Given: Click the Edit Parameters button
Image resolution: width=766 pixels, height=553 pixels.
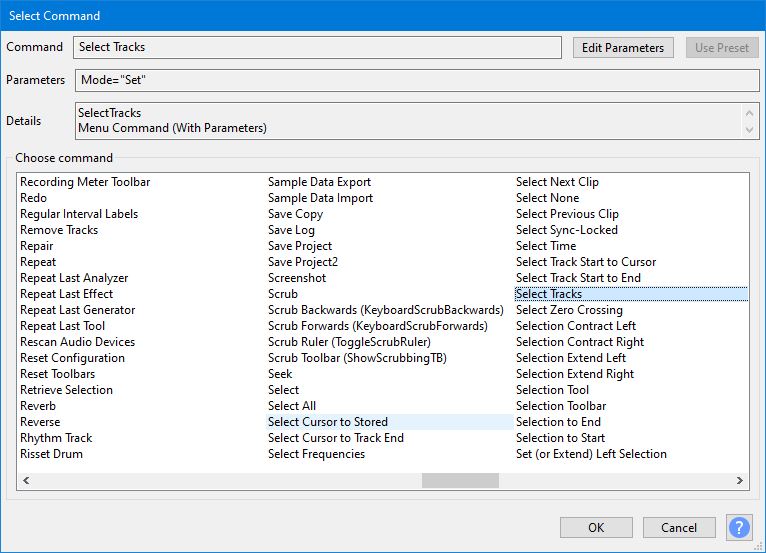Looking at the screenshot, I should click(623, 48).
